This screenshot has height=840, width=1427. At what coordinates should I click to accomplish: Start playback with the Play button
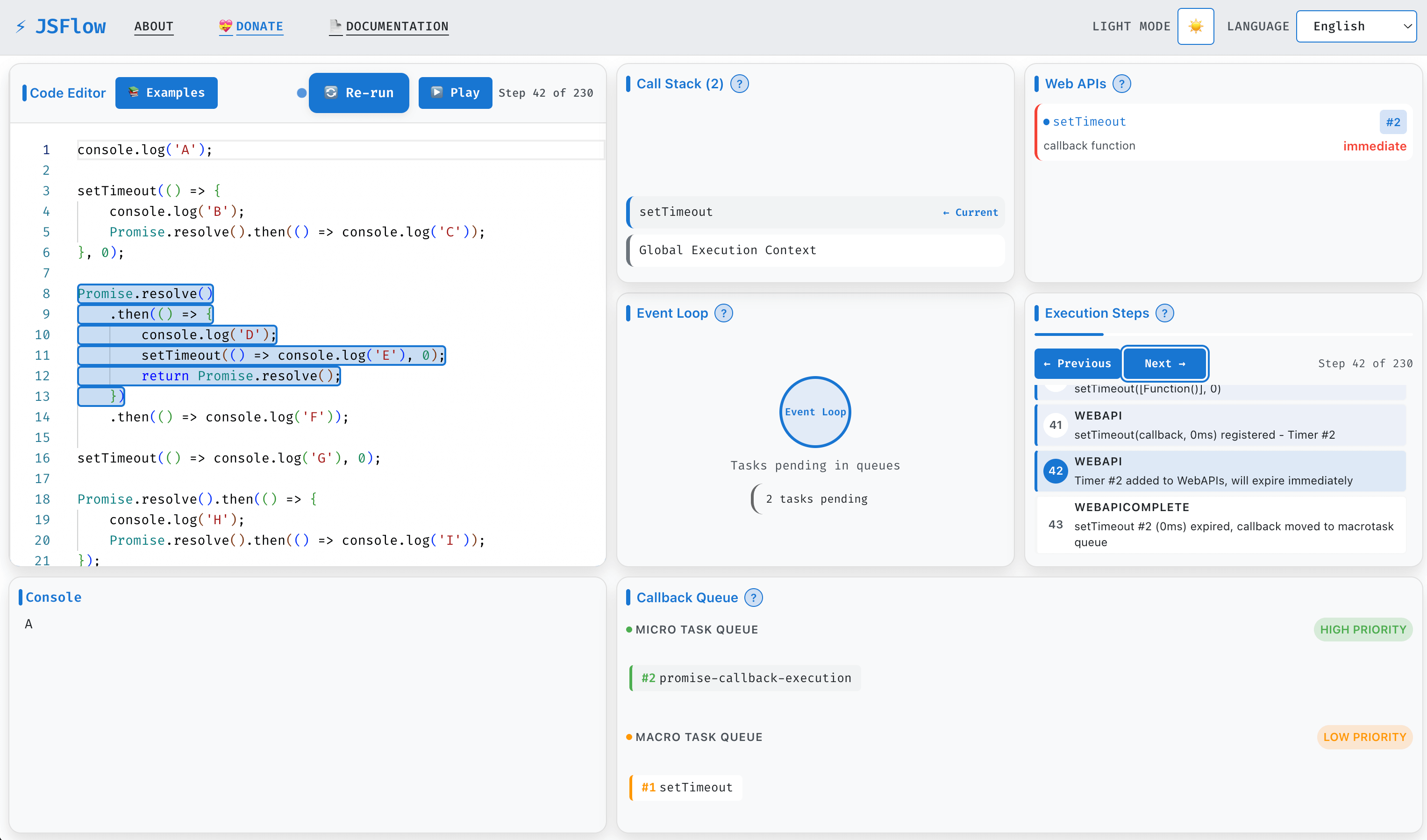pos(455,92)
